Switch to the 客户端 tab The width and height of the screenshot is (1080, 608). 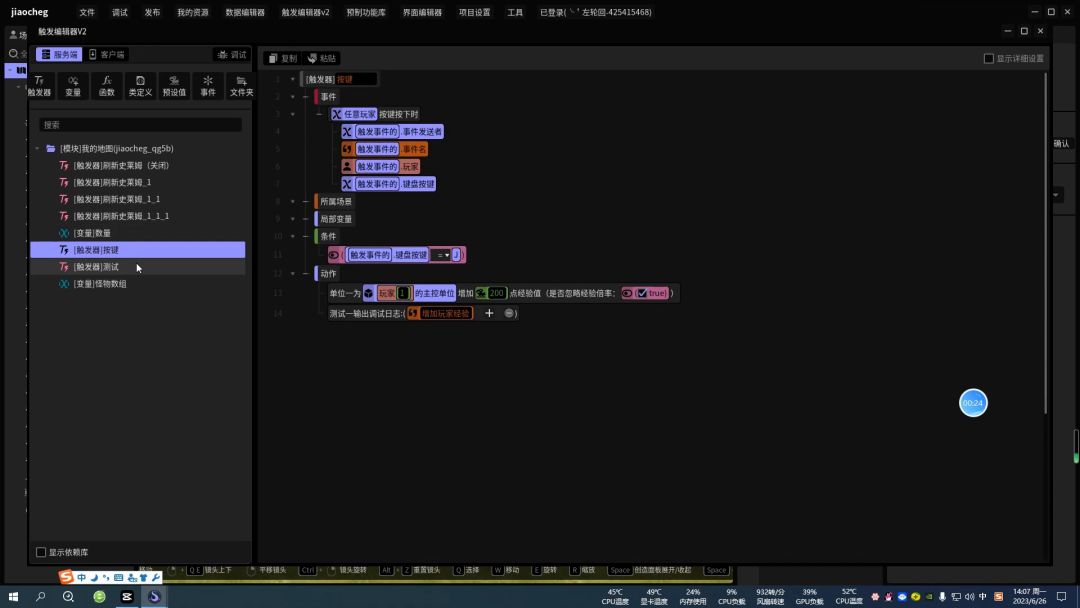(x=107, y=55)
